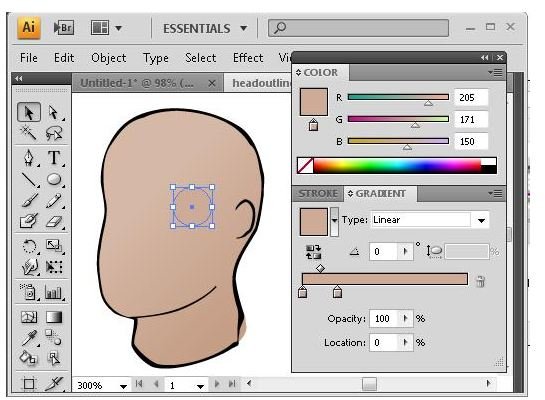
Task: Select the None color swatch
Action: (305, 165)
